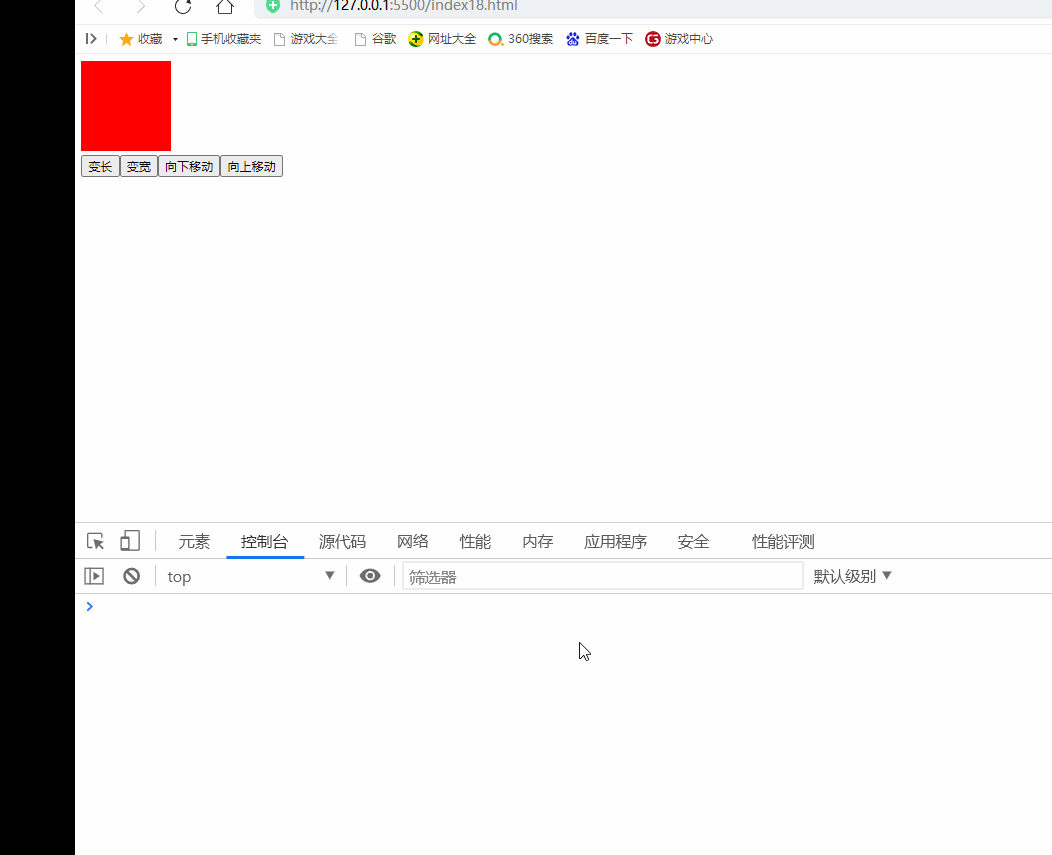Open 360搜索 bookmark
1052x855 pixels.
(521, 39)
